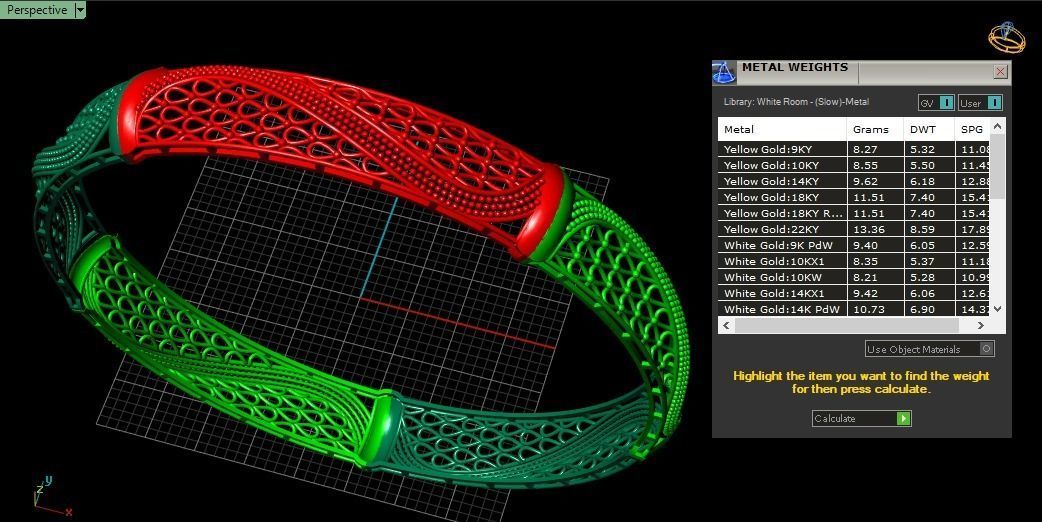The image size is (1042, 522).
Task: Select the Yellow Gold:18KY row
Action: tap(854, 197)
